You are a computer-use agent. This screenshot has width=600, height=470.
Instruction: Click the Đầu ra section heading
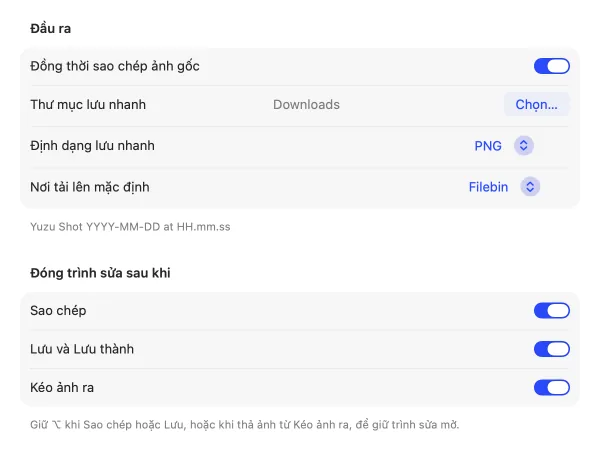[51, 28]
